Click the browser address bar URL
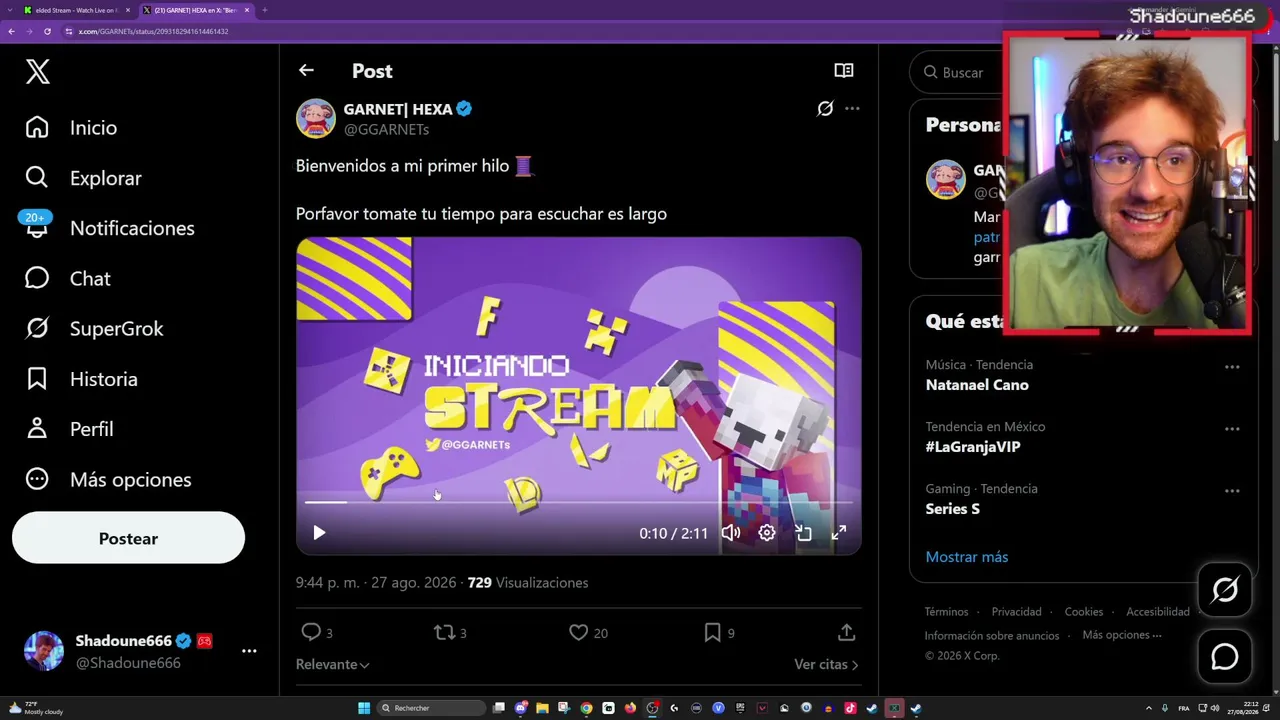Viewport: 1280px width, 720px height. [x=153, y=31]
